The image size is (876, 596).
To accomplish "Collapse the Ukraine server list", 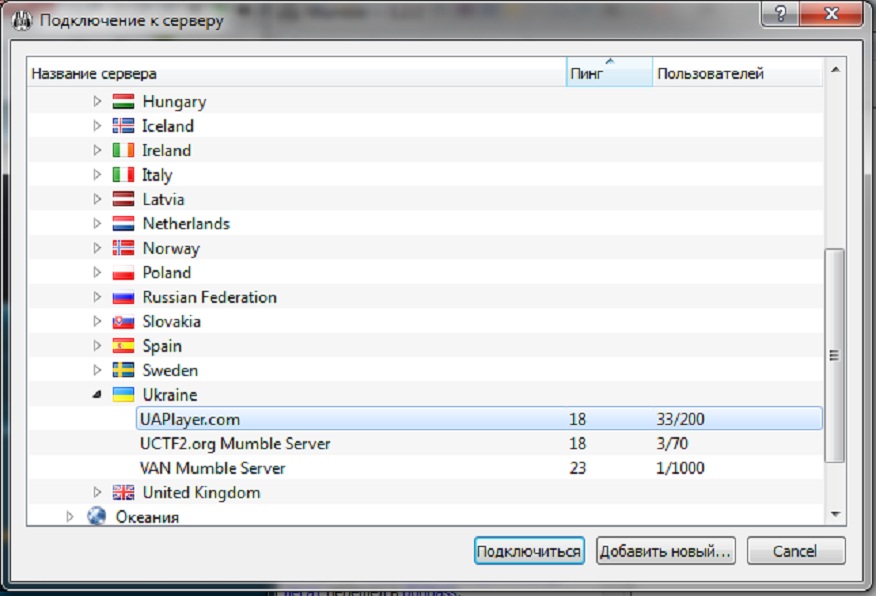I will [97, 395].
